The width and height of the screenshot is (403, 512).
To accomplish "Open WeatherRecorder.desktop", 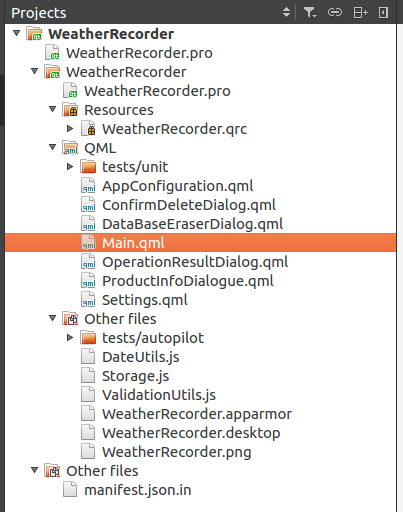I will point(191,433).
